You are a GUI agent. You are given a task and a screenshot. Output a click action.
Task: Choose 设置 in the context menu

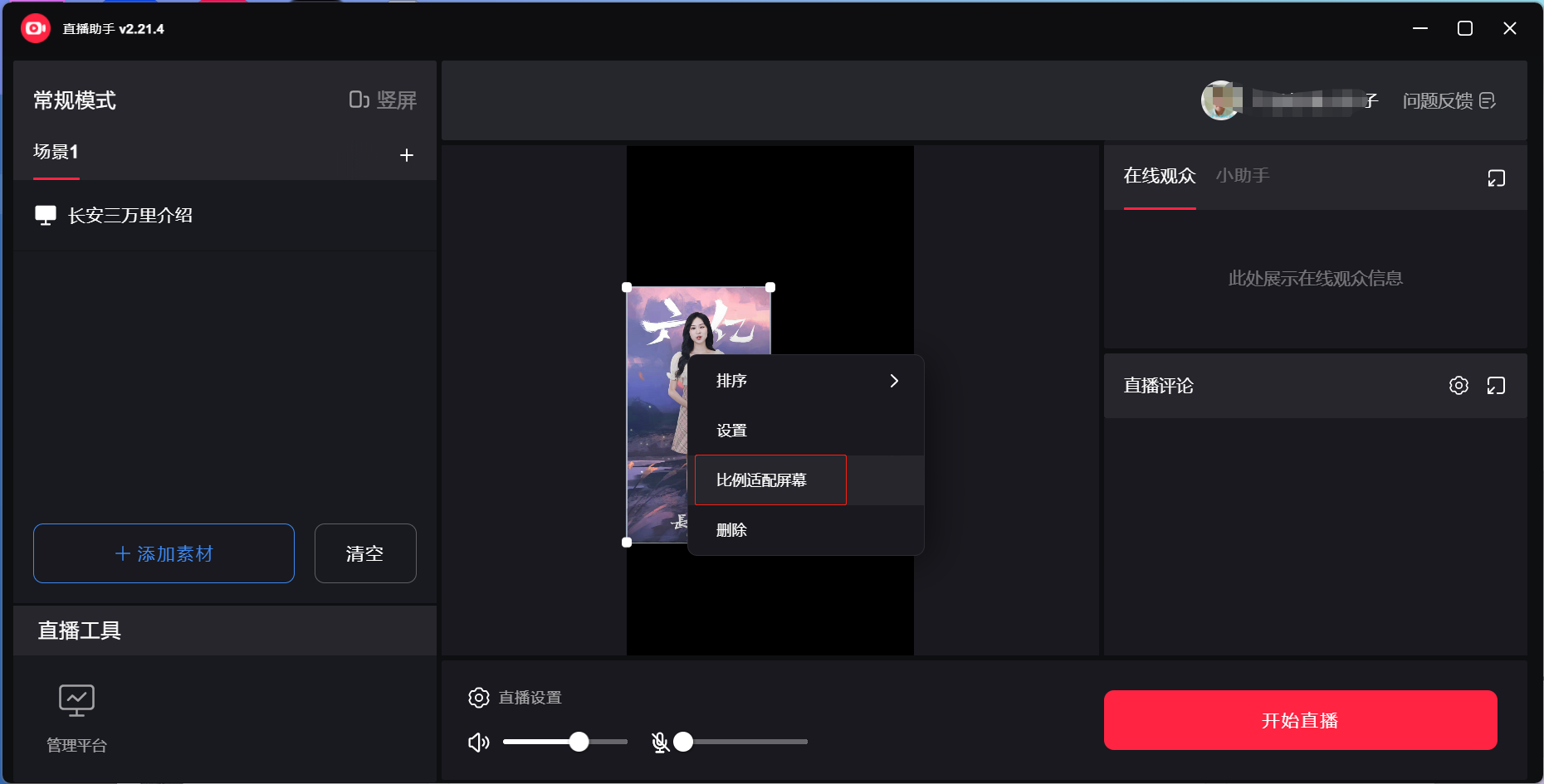point(805,431)
